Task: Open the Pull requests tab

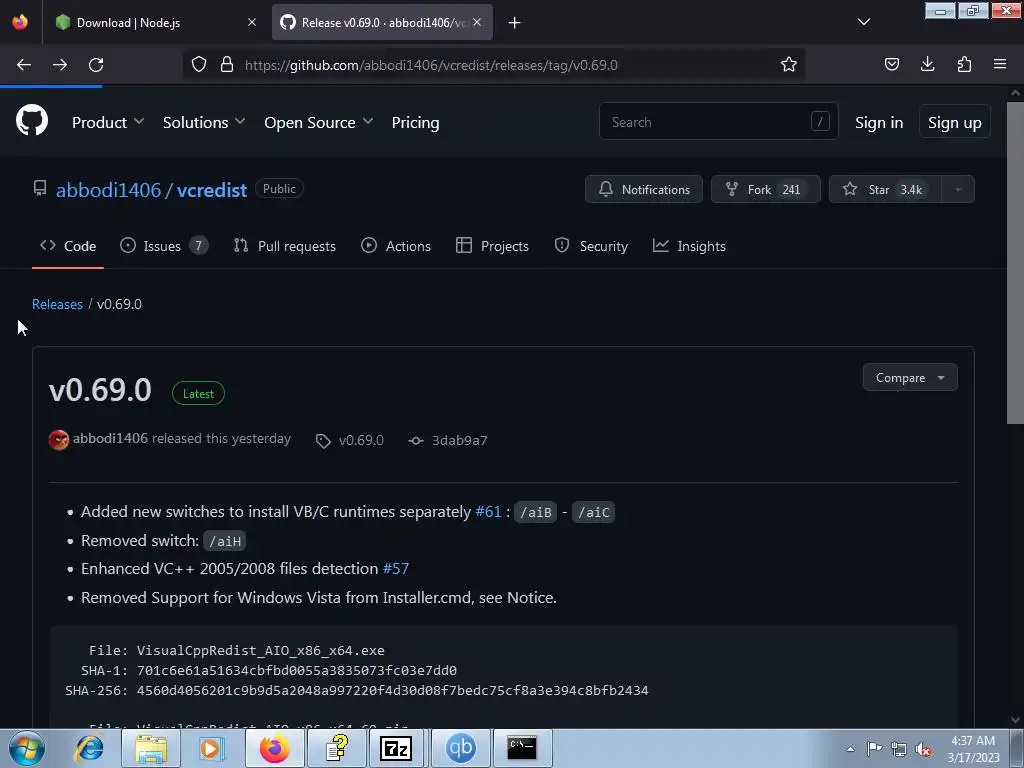Action: tap(285, 246)
